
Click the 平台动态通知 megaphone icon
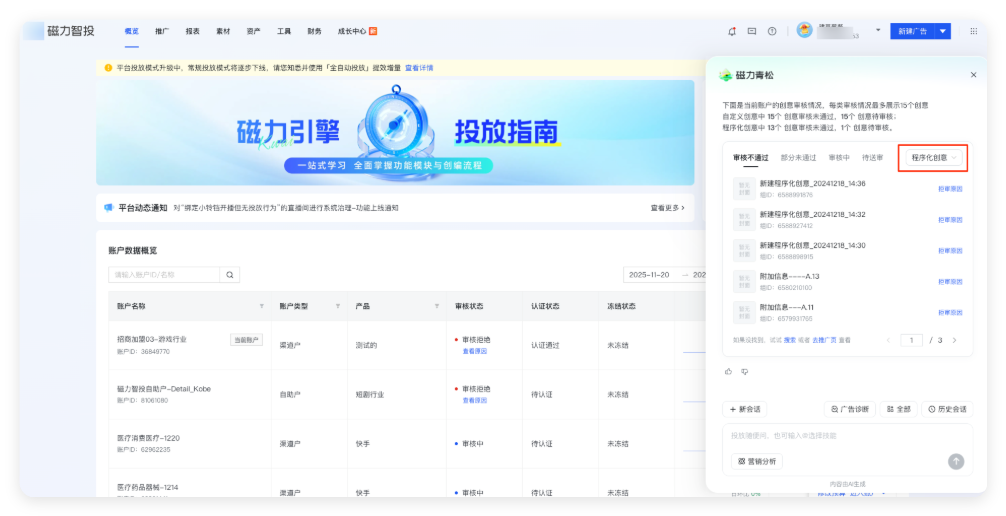click(x=109, y=208)
